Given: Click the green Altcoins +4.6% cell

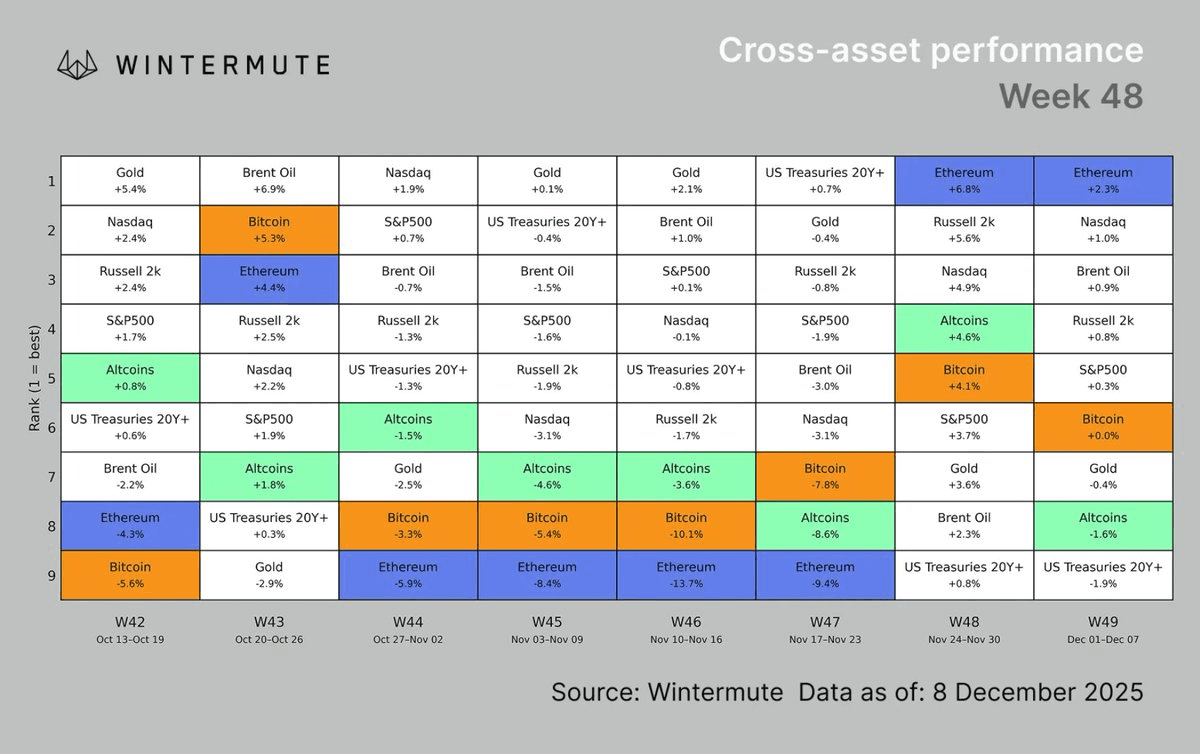Looking at the screenshot, I should pos(964,328).
